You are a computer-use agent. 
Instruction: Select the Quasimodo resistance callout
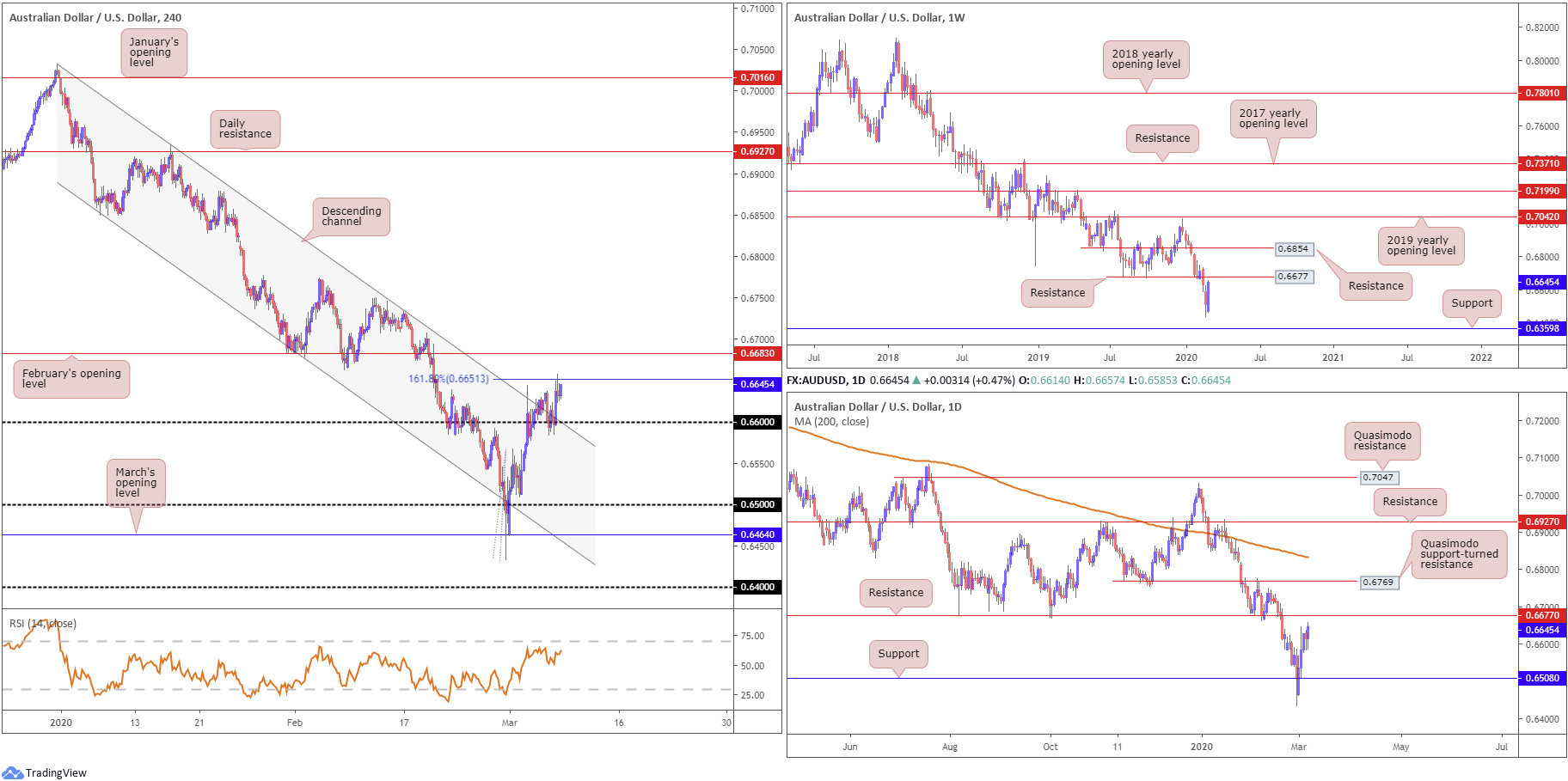tap(1382, 441)
